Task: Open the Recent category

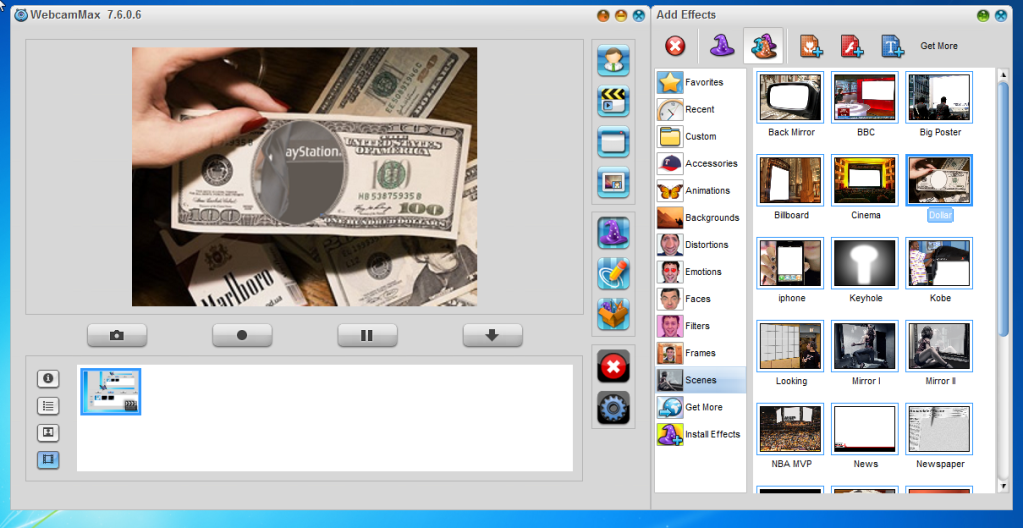Action: (701, 110)
